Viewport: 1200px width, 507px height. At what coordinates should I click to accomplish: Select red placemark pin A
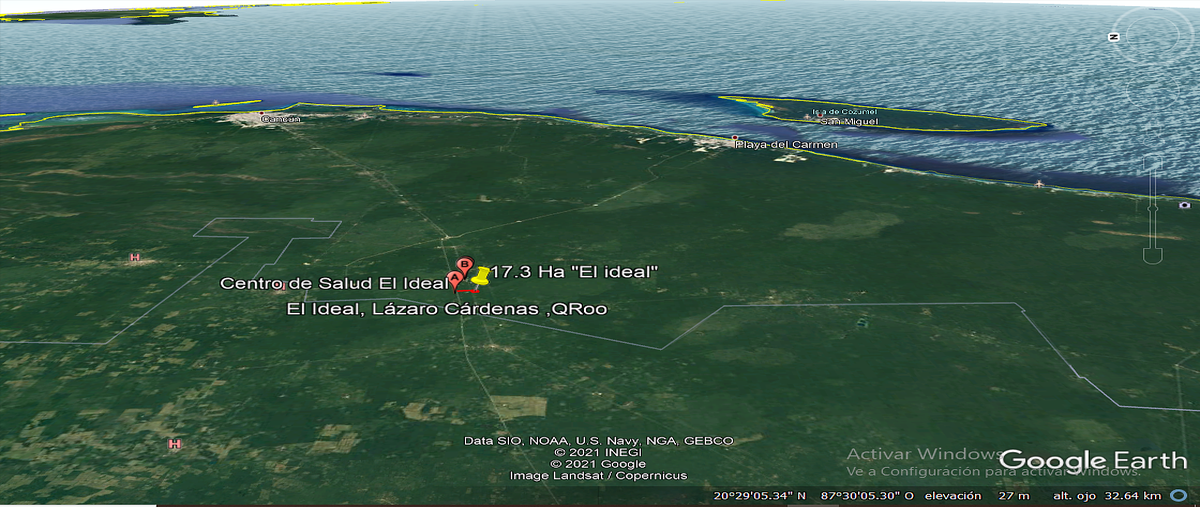pyautogui.click(x=456, y=280)
